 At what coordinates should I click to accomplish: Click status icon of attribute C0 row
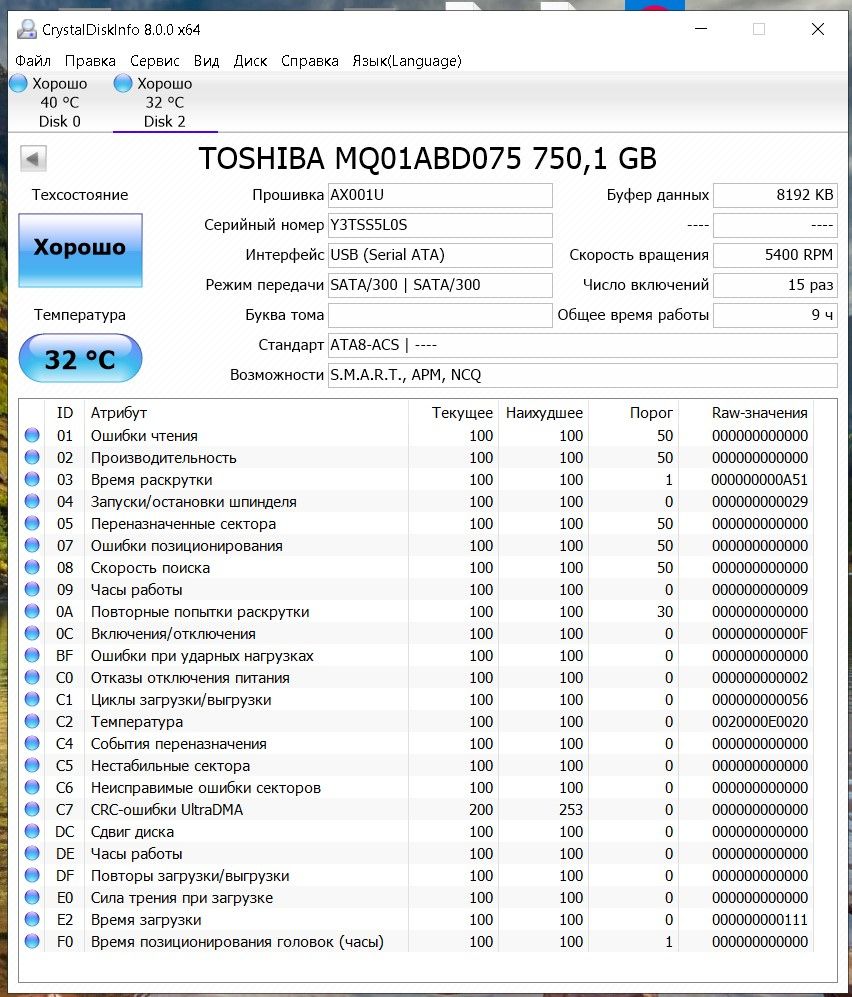tap(32, 678)
